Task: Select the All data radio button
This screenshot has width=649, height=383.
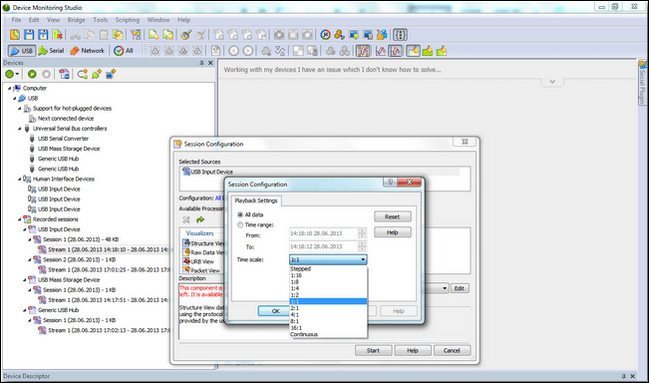Action: [x=240, y=215]
